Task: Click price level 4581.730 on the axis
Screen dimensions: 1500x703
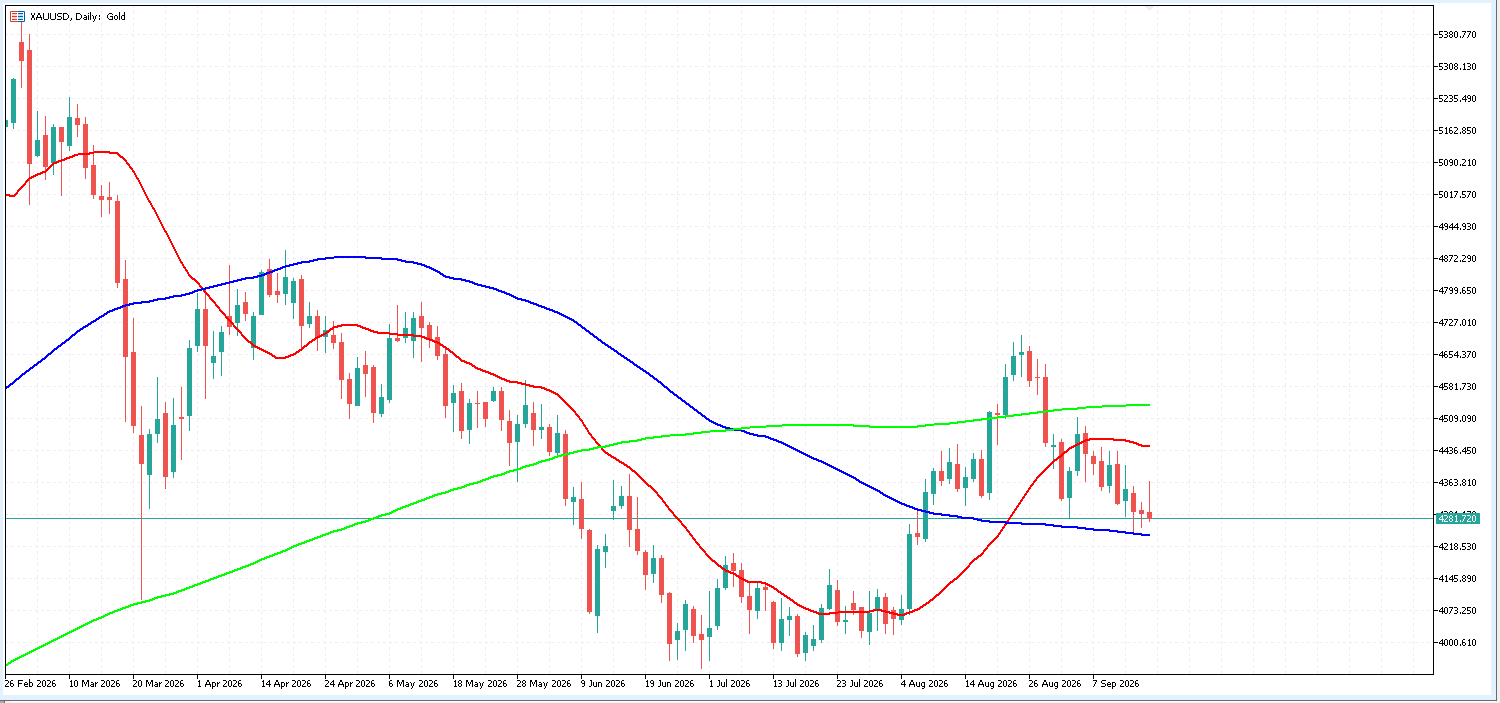Action: coord(1456,387)
